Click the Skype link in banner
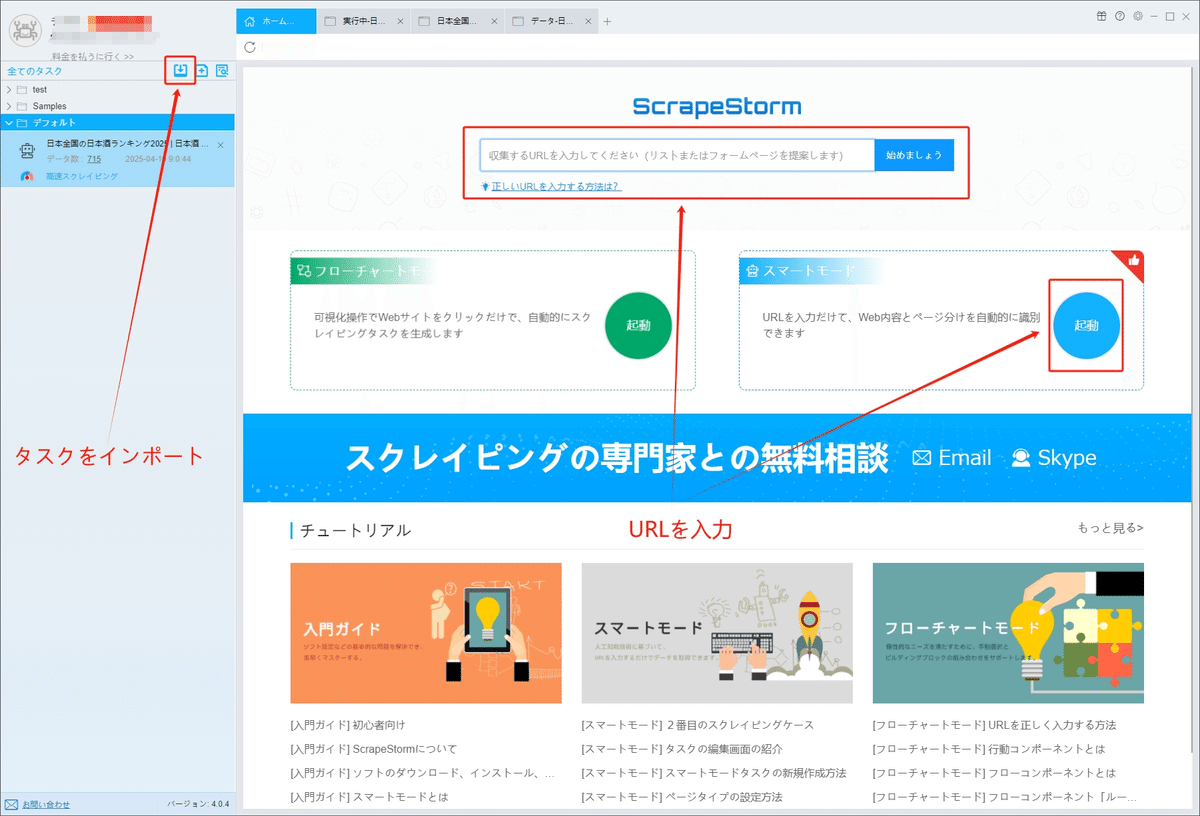Screen dimensions: 1200x816 [1067, 458]
